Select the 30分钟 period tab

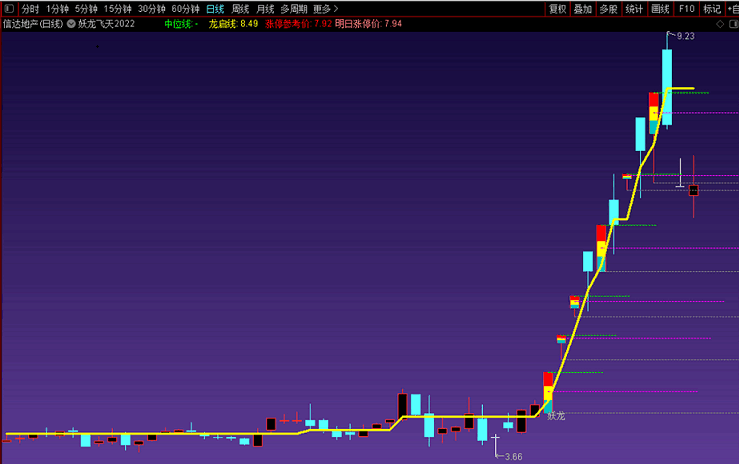click(152, 9)
